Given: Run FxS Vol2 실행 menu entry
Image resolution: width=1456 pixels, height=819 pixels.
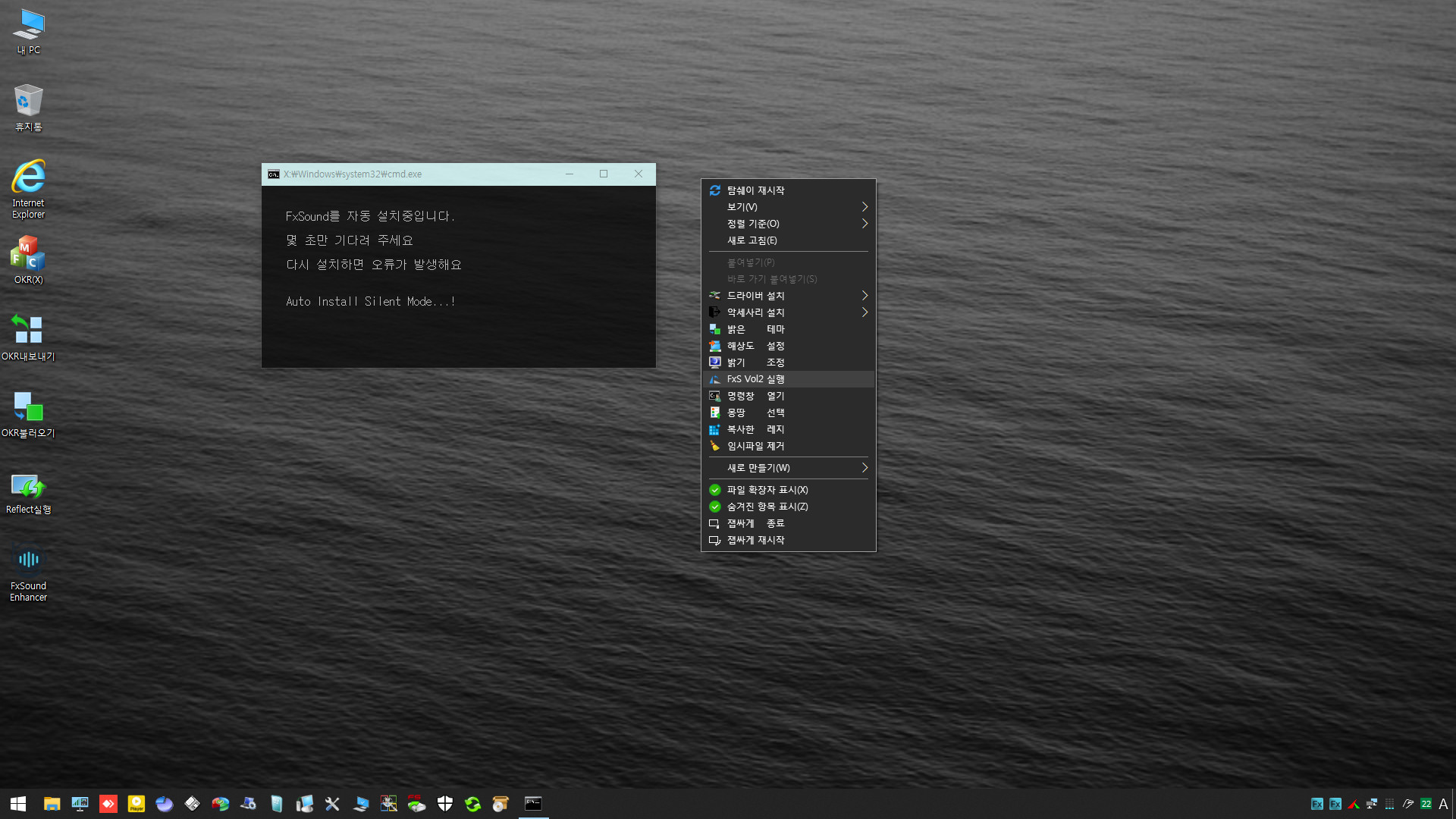Looking at the screenshot, I should (789, 379).
